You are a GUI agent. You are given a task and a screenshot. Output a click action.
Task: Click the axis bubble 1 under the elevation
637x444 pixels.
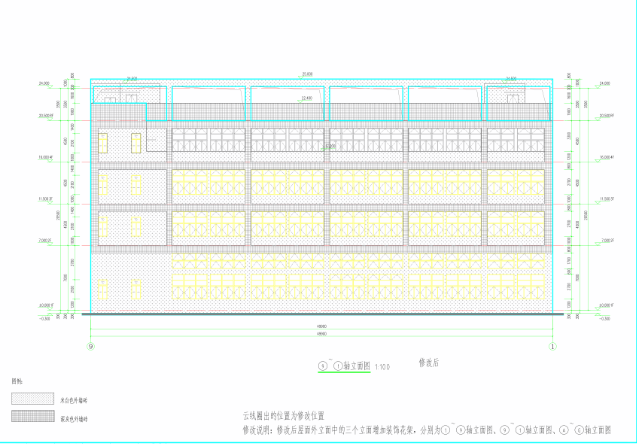(552, 347)
